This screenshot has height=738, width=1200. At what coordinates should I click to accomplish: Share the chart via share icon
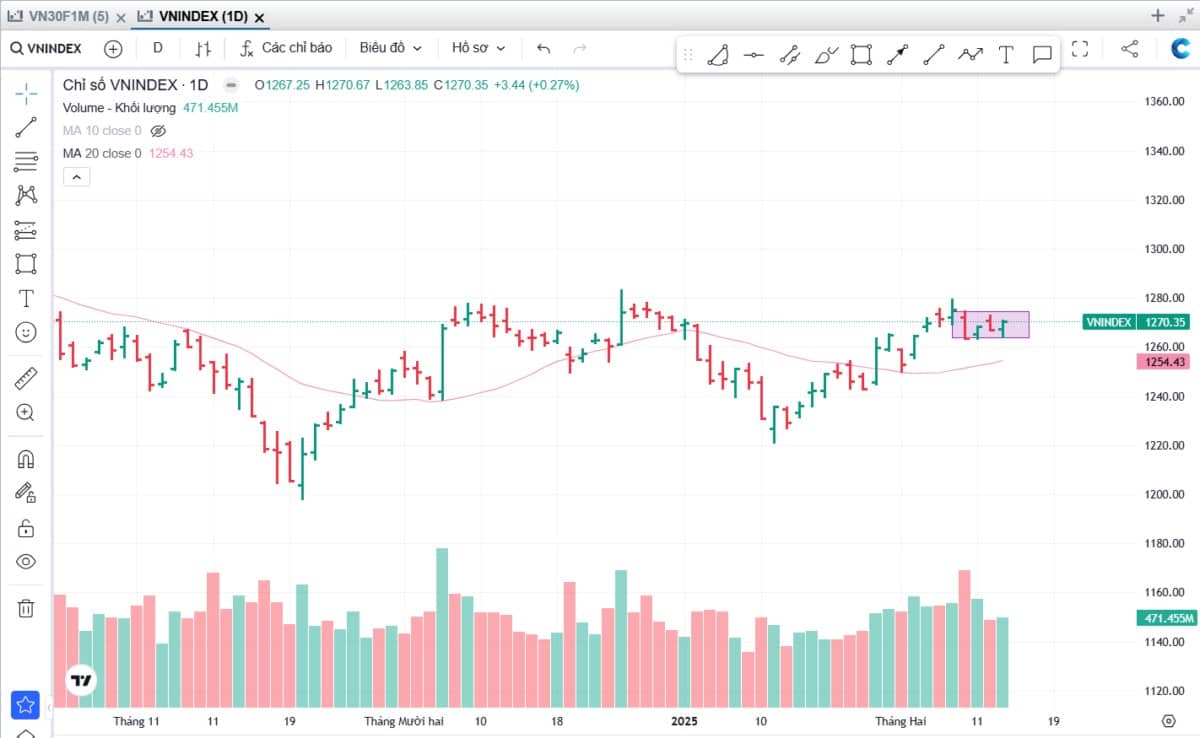1129,48
